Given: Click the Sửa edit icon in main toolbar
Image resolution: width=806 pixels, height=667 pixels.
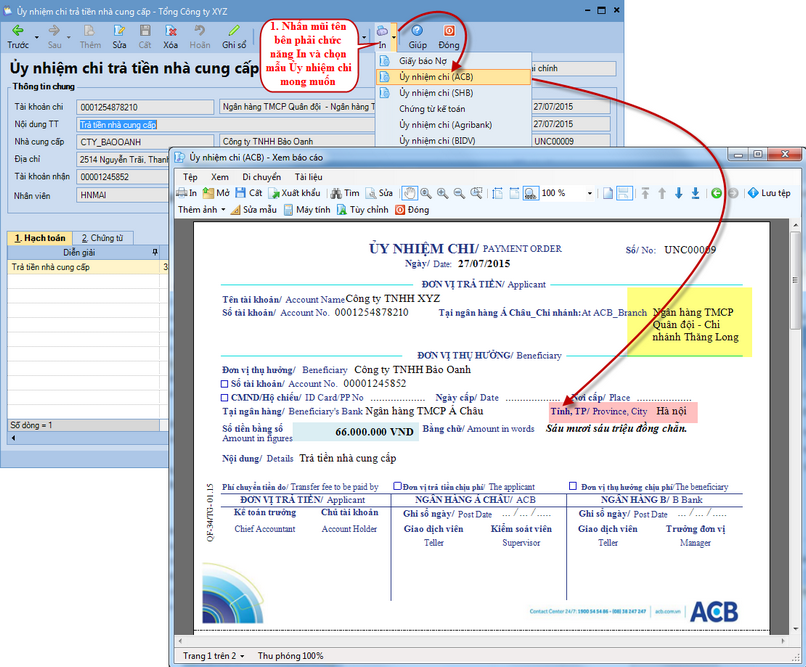Looking at the screenshot, I should (x=119, y=31).
